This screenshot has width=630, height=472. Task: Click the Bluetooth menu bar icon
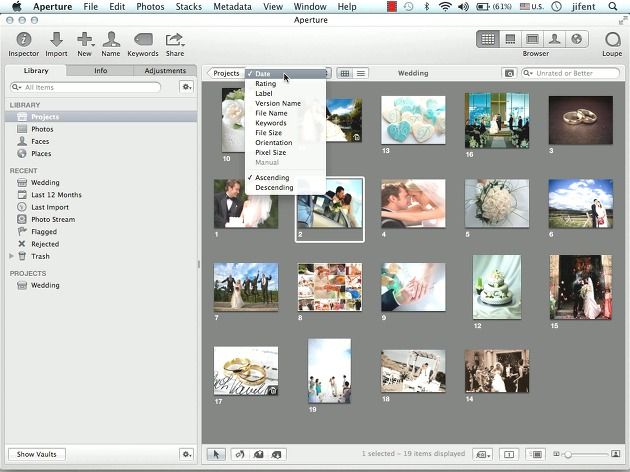427,6
